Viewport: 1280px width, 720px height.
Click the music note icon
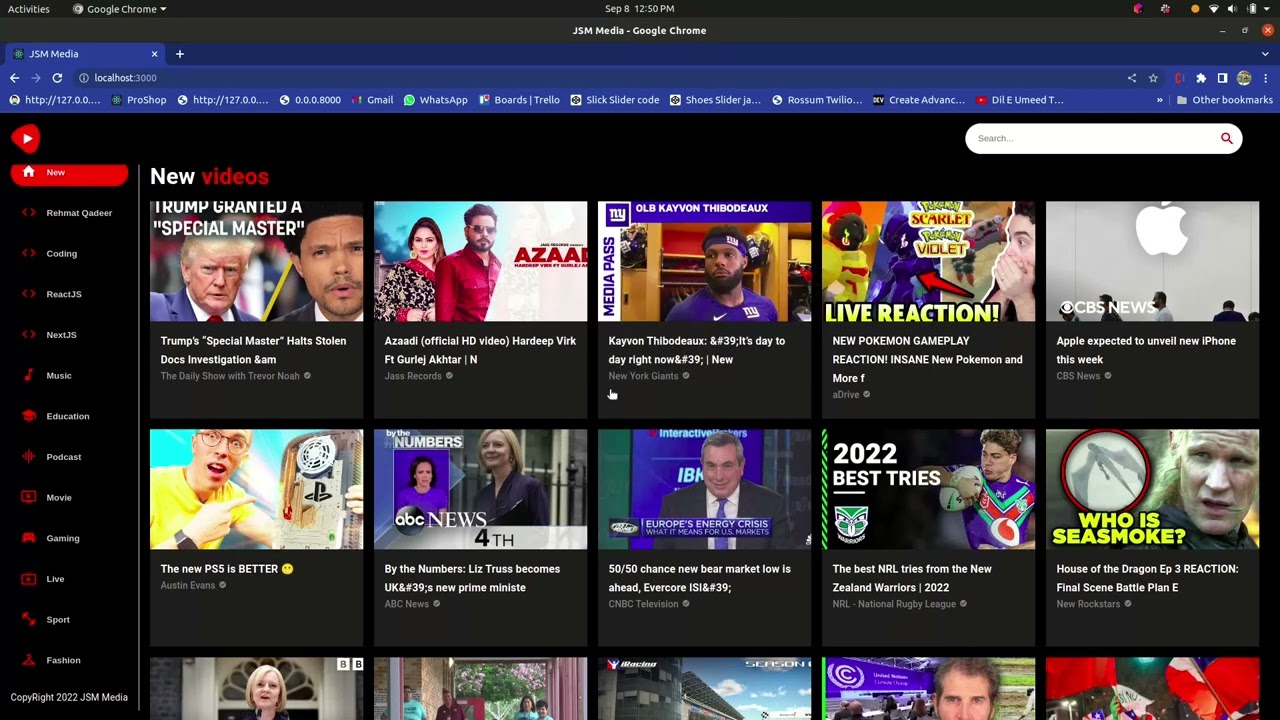(x=28, y=376)
